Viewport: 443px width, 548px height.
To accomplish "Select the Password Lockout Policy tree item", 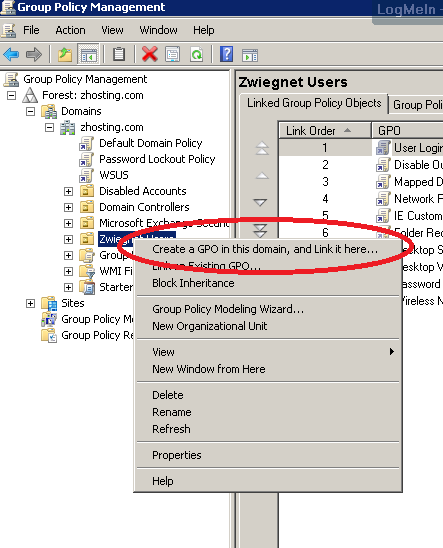I will [157, 159].
